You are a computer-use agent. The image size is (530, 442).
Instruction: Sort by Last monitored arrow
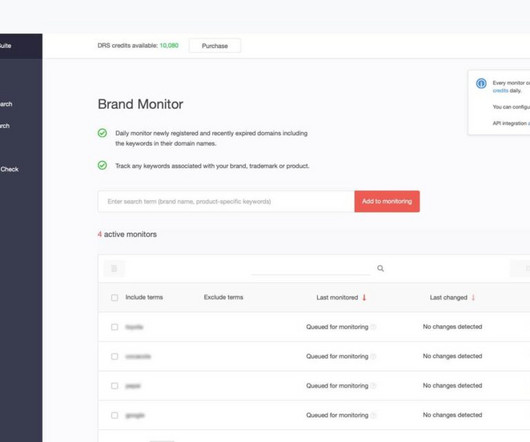tap(364, 297)
